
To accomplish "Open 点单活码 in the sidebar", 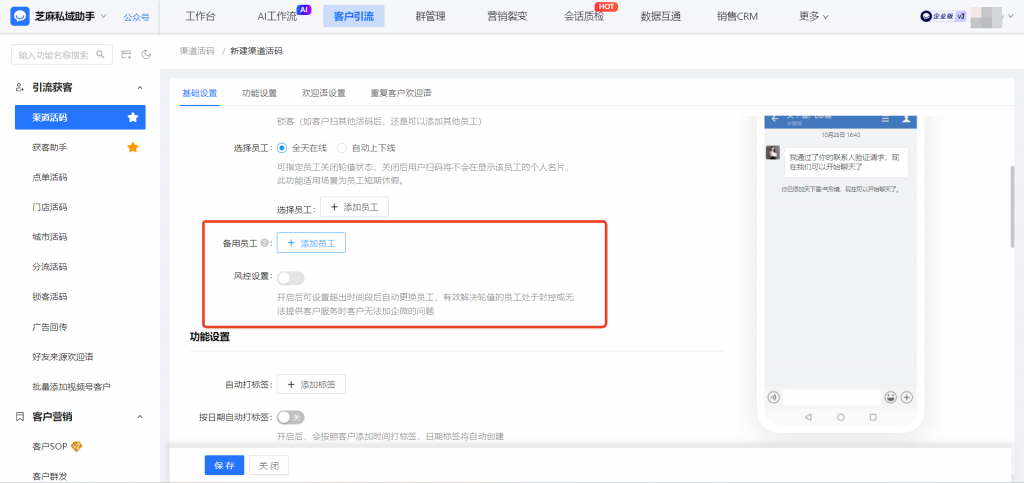I will 50,178.
